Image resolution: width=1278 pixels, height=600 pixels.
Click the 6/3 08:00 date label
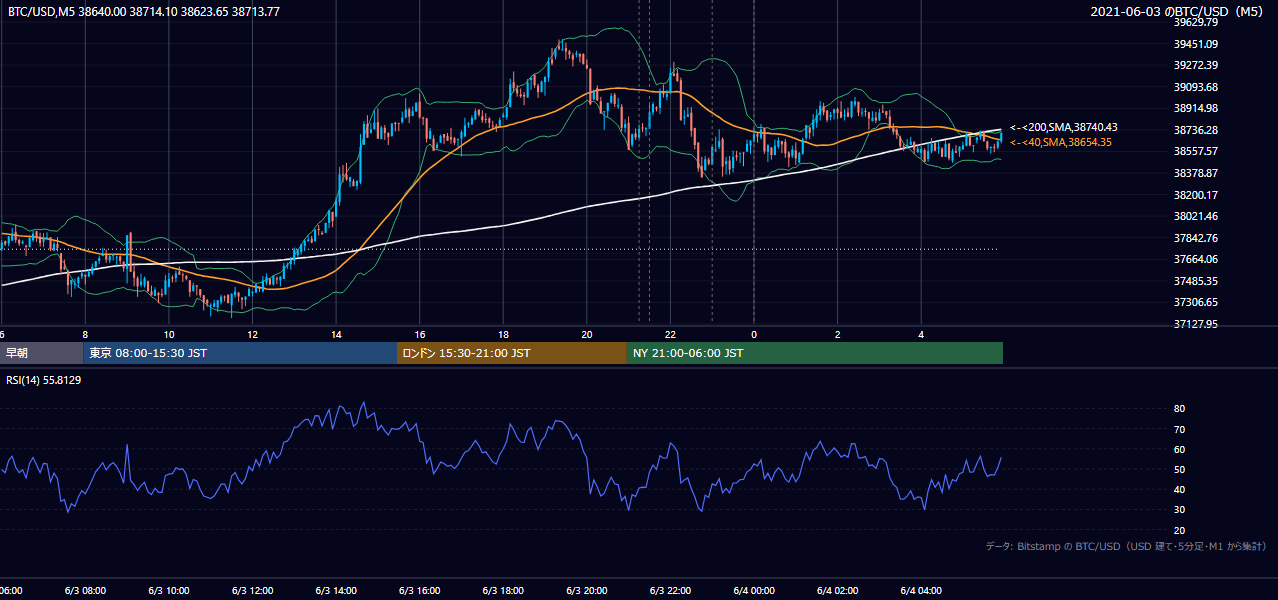click(x=85, y=591)
